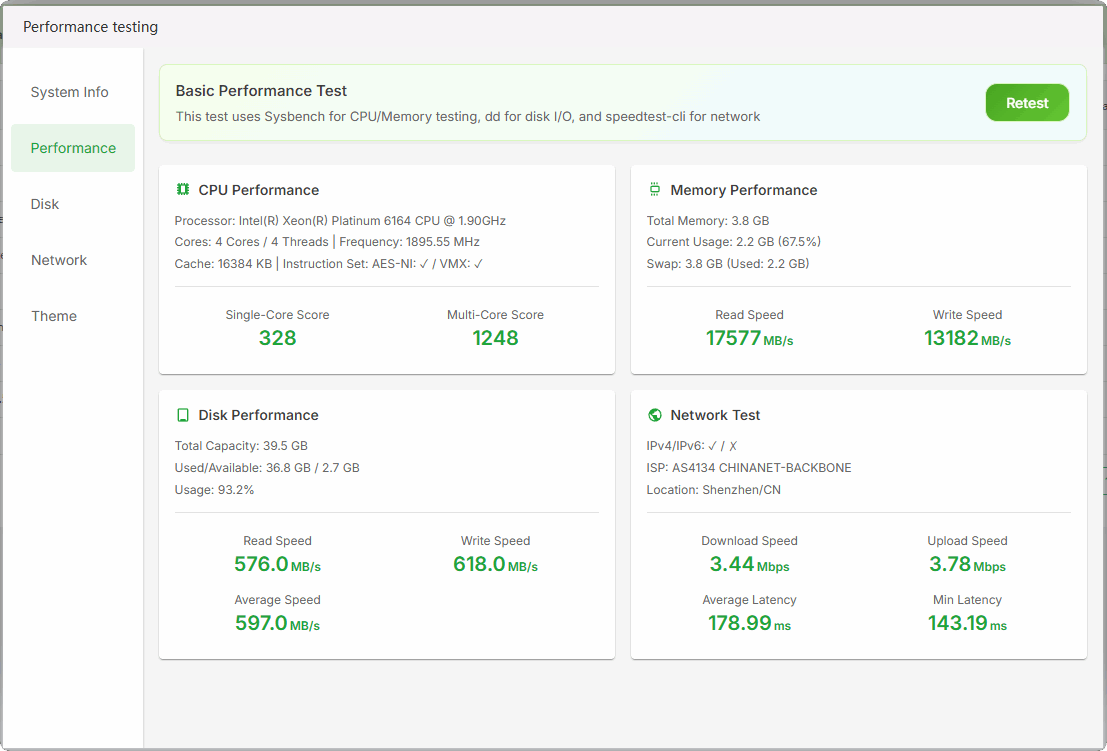Click the Memory Performance icon
The height and width of the screenshot is (751, 1107).
pos(655,190)
